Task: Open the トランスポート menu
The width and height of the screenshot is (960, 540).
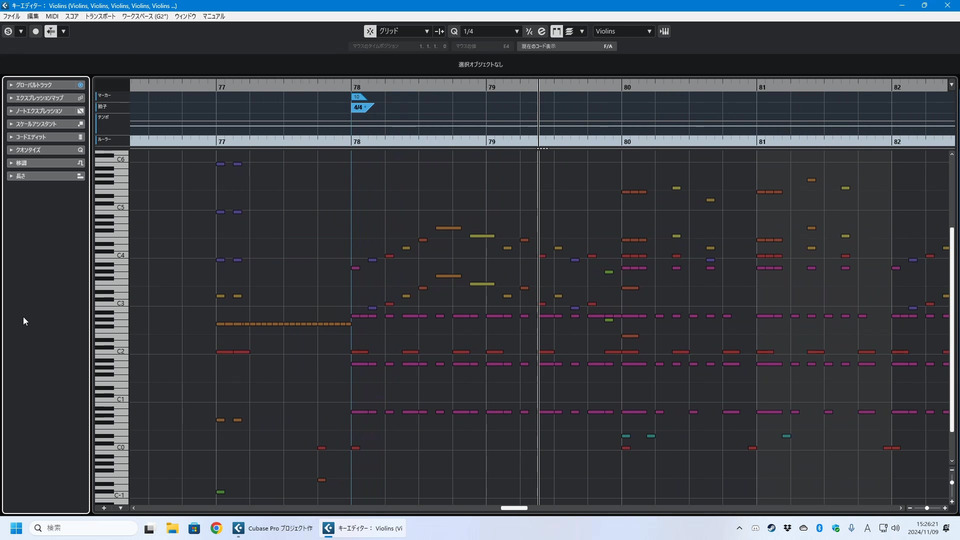Action: [100, 17]
